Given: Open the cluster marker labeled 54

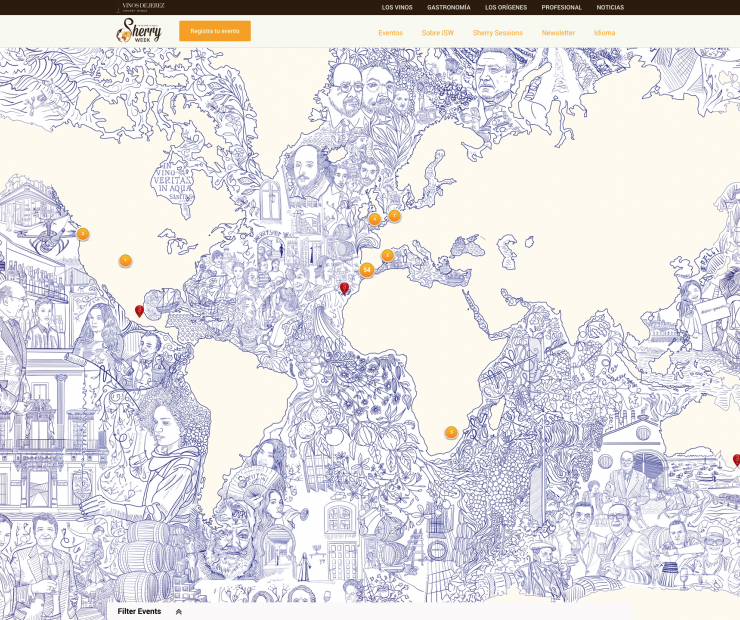Looking at the screenshot, I should point(367,270).
